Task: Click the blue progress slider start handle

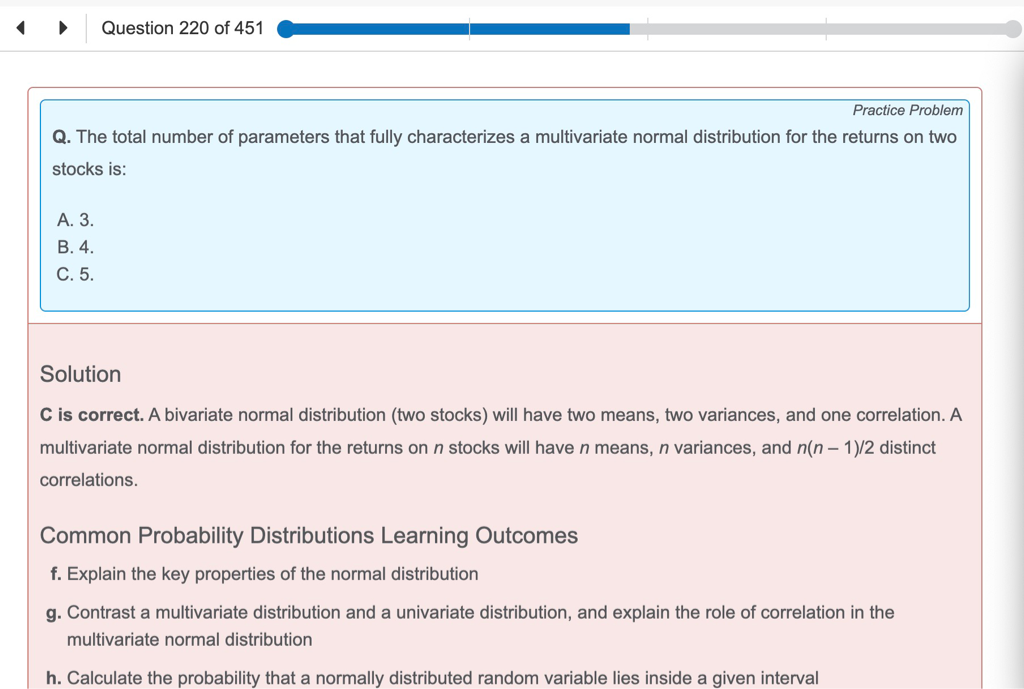Action: (x=286, y=29)
